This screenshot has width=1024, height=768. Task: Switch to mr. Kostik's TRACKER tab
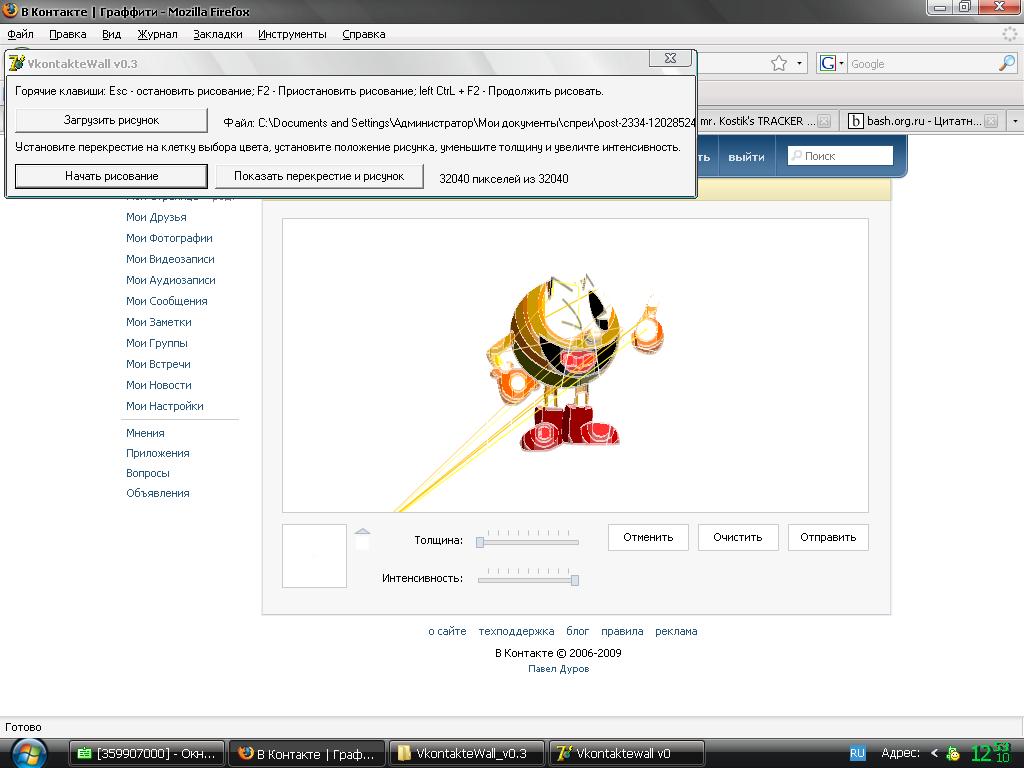(758, 121)
